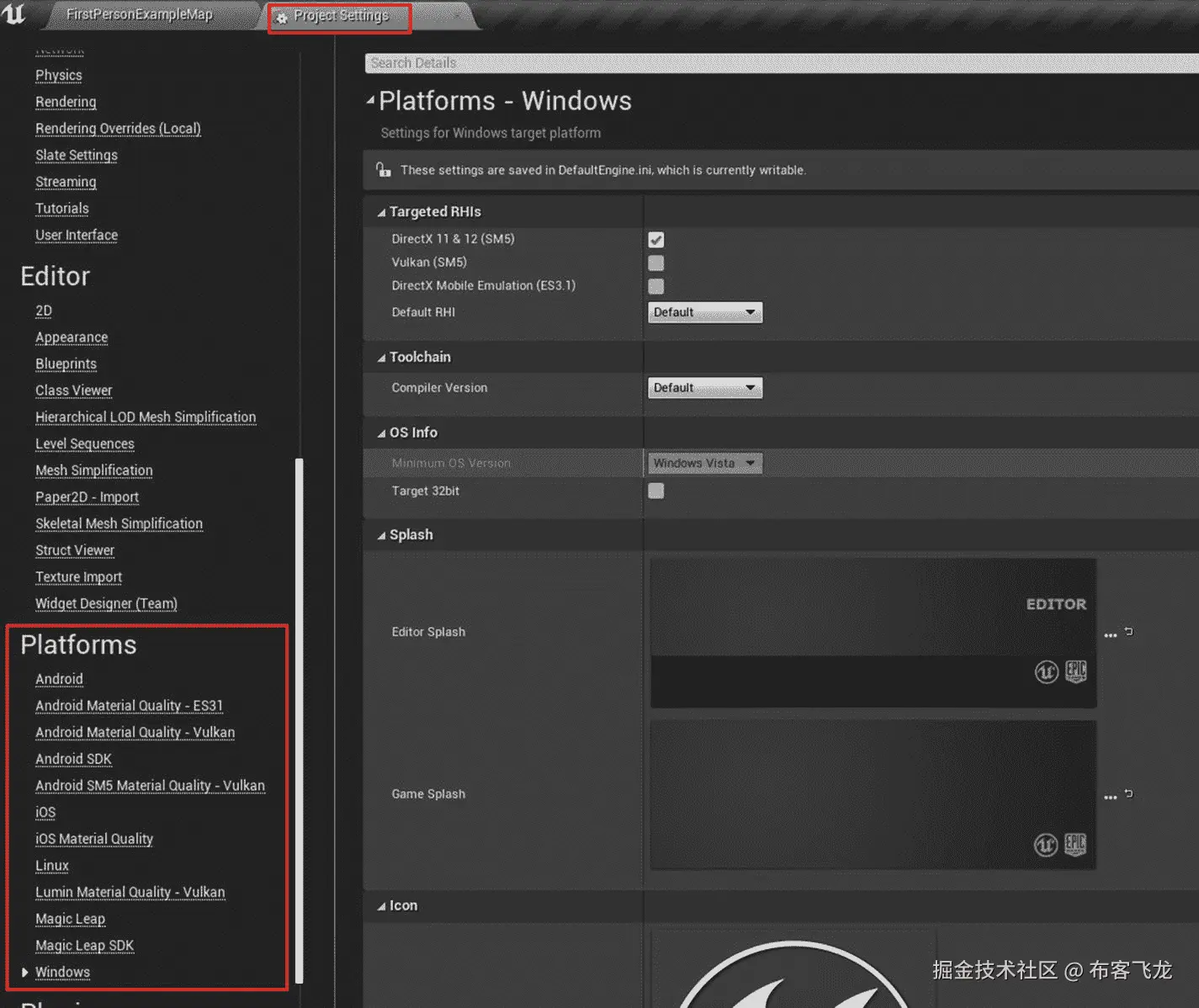Click Game Splash image thumbnail
This screenshot has height=1008, width=1199.
[873, 795]
